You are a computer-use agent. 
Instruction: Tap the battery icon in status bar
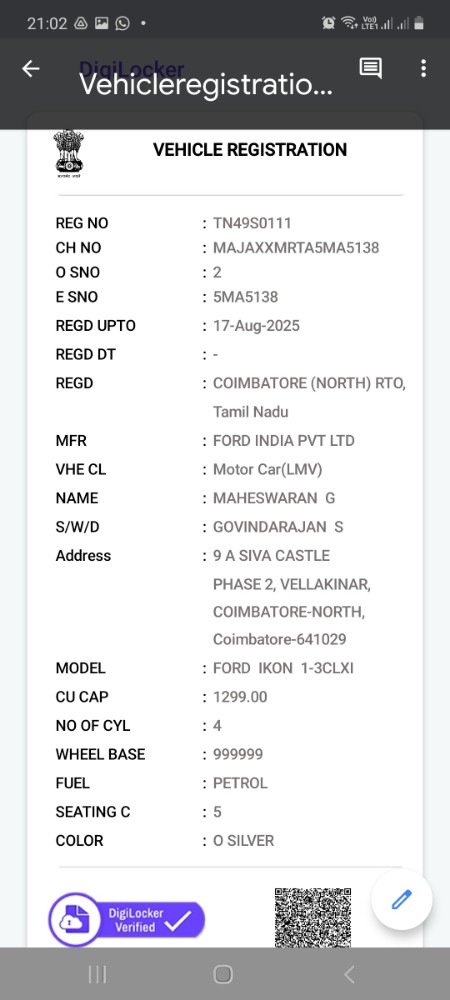[419, 24]
